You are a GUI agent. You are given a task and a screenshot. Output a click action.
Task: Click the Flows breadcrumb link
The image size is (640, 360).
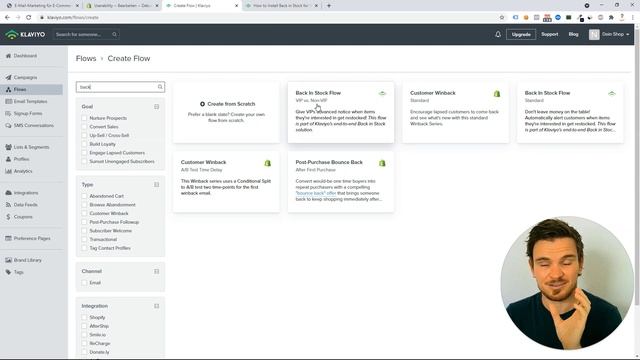86,59
